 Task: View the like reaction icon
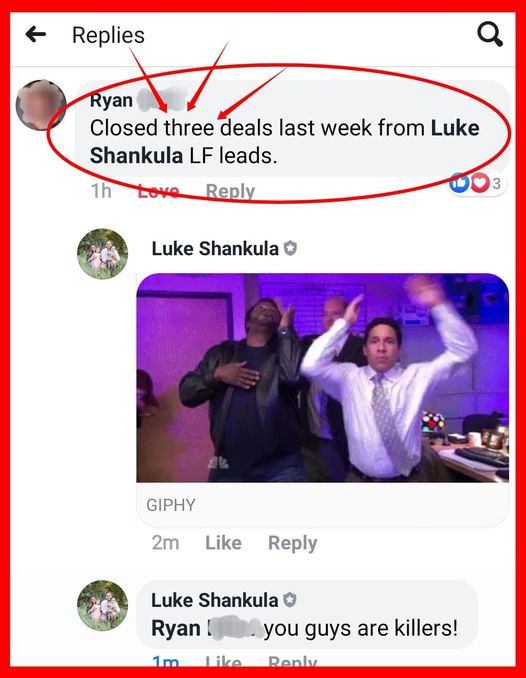459,183
